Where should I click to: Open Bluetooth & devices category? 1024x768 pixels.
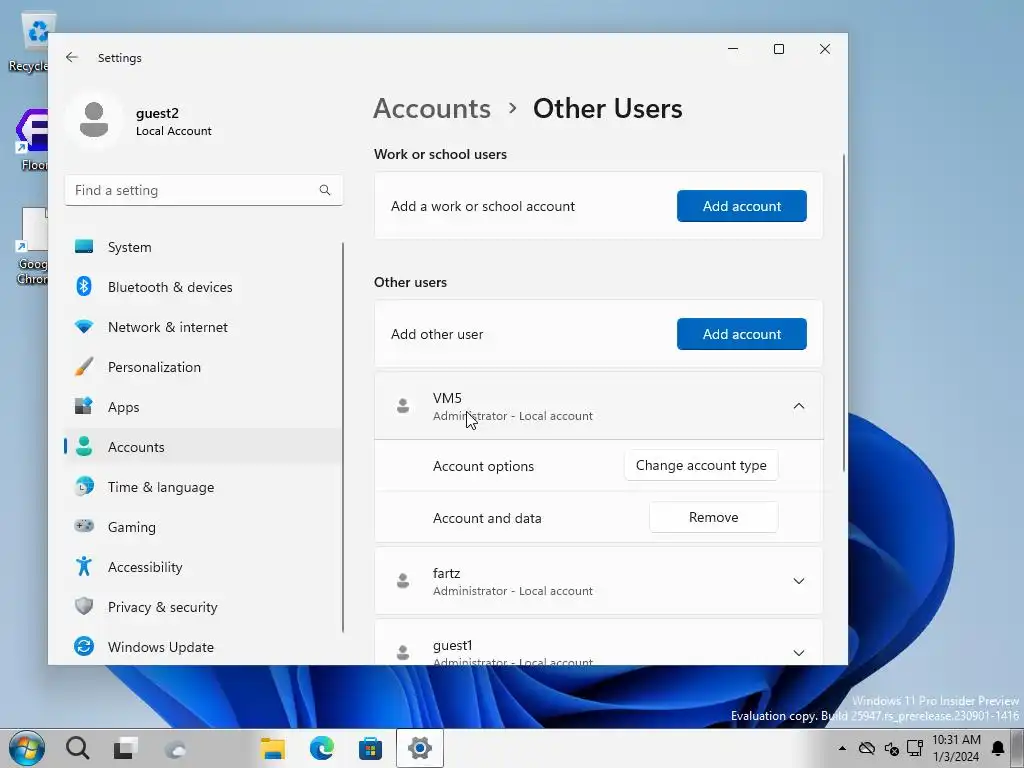tap(203, 287)
